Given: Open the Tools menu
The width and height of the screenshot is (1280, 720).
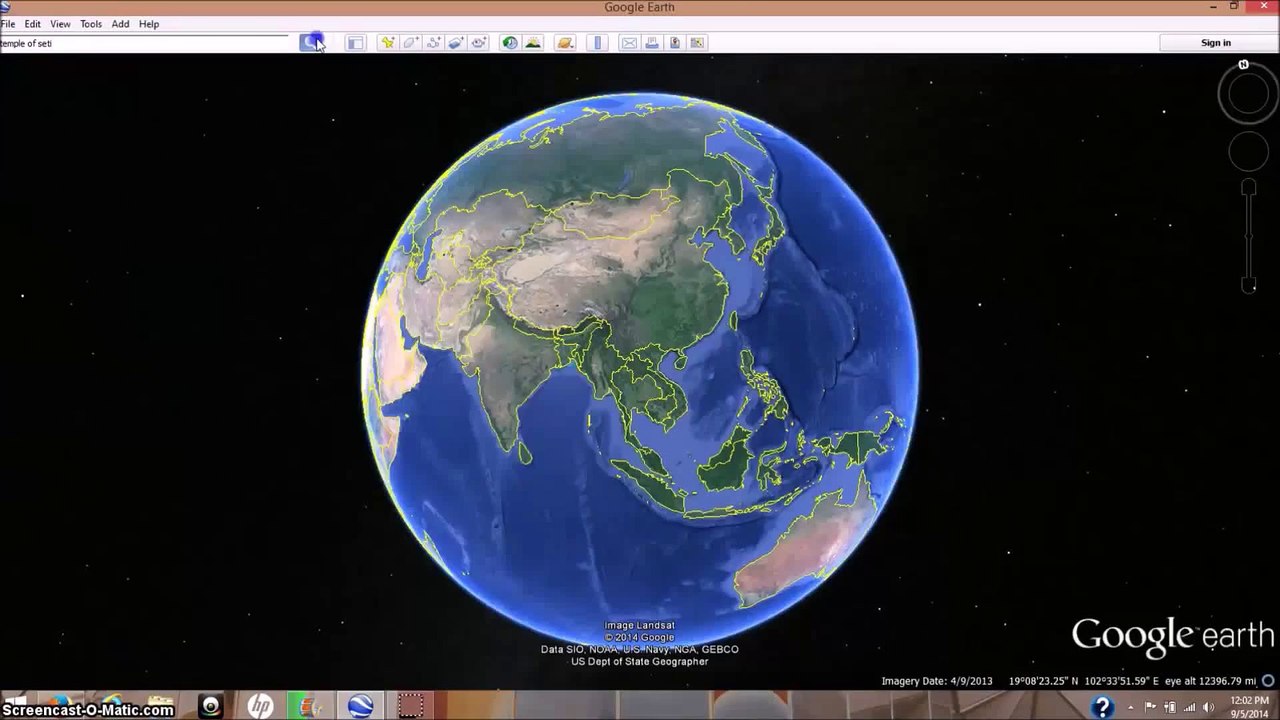Looking at the screenshot, I should [91, 24].
